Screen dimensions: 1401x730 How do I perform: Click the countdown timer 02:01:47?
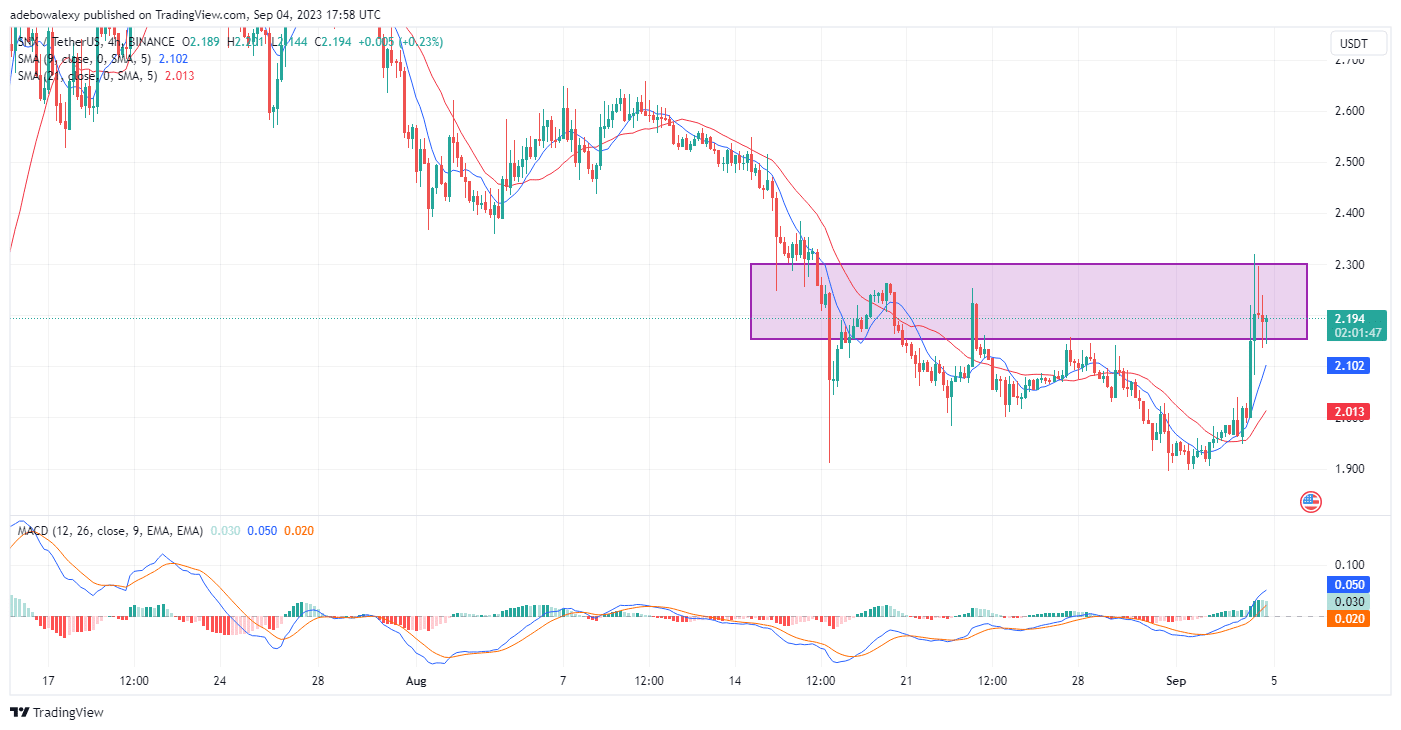point(1357,333)
